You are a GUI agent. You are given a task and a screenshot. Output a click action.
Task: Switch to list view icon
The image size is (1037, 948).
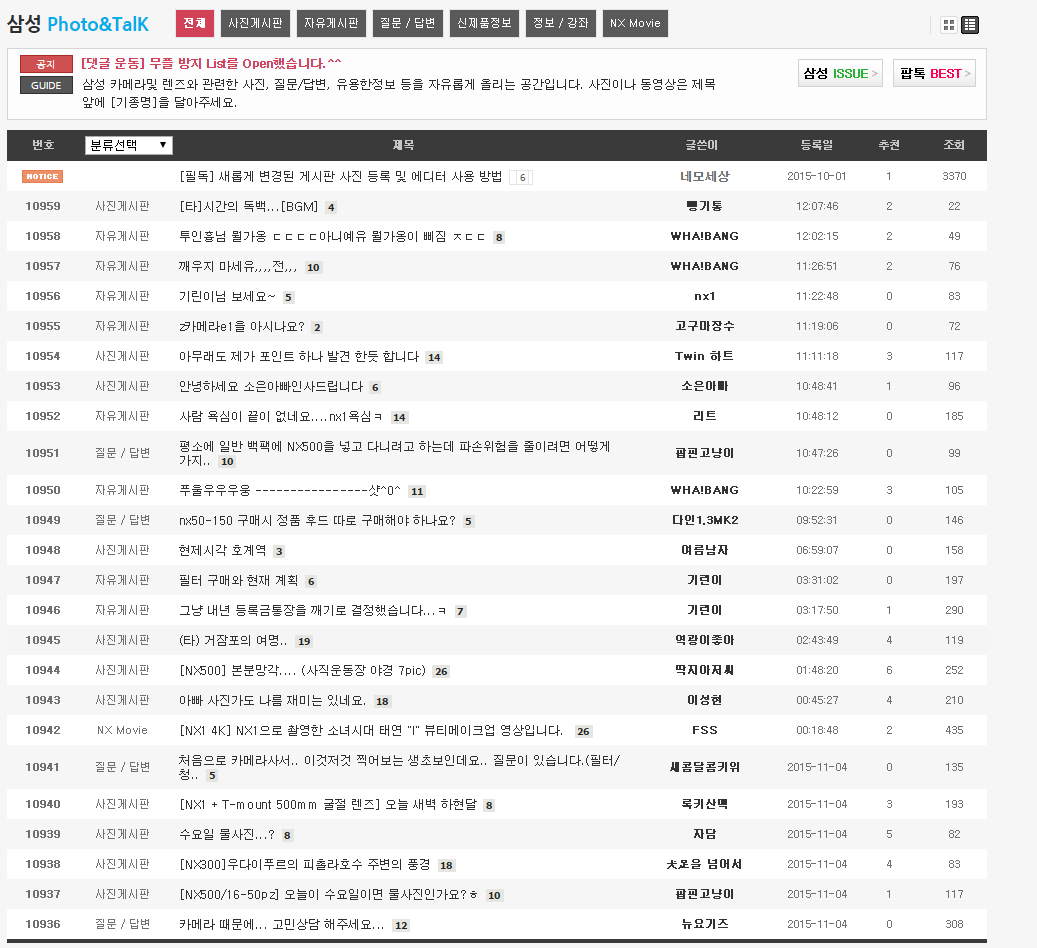point(970,25)
